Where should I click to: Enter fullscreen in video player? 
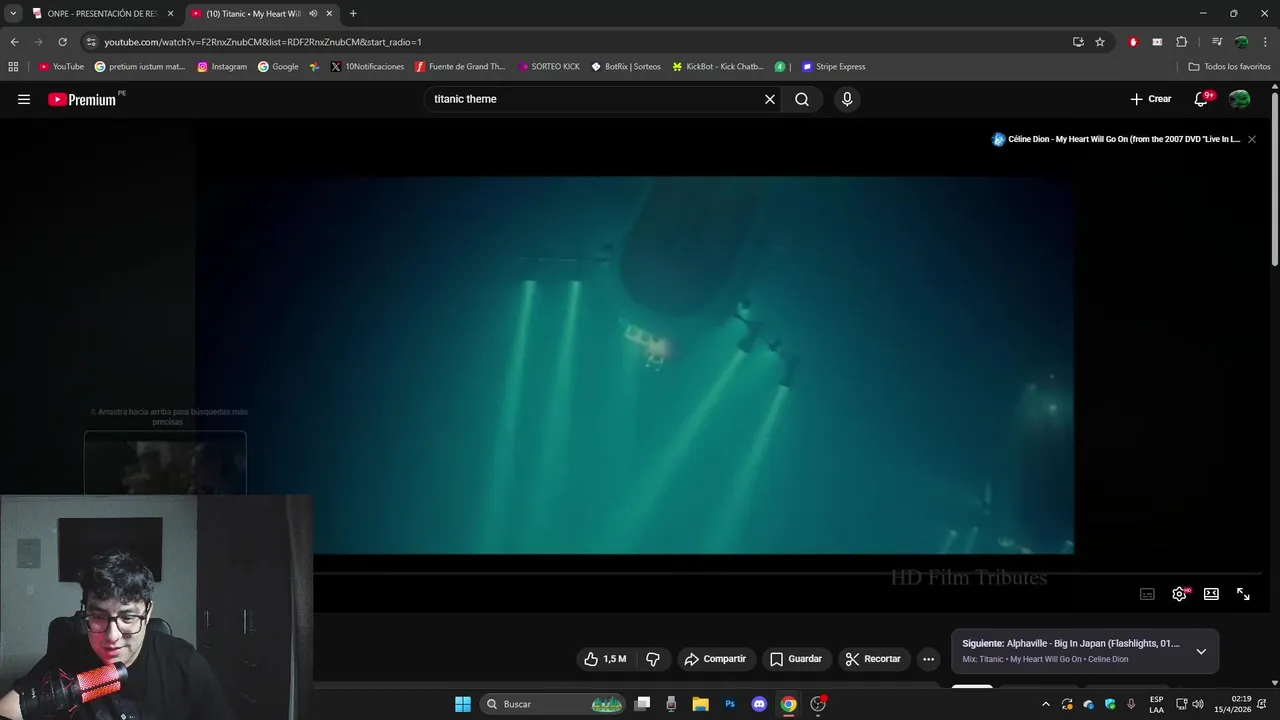(1243, 594)
